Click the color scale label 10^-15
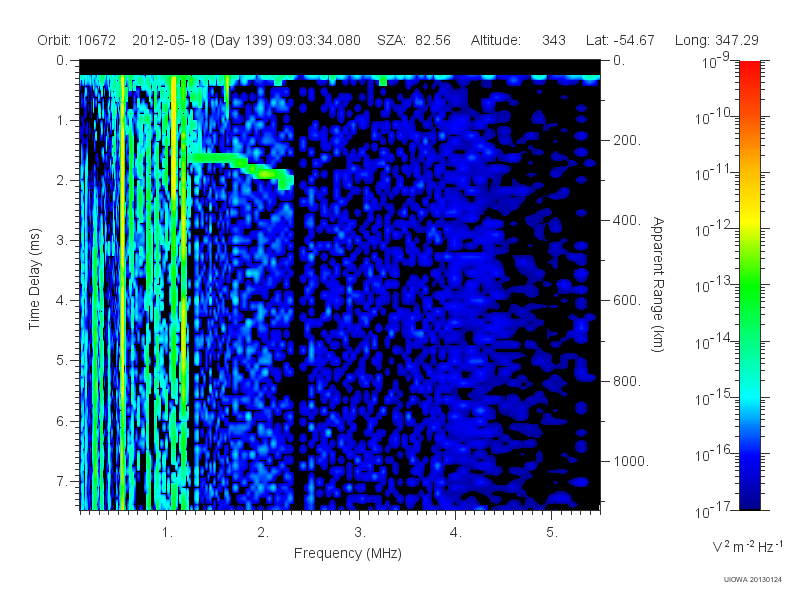Screen dimensions: 800x600 click(713, 397)
